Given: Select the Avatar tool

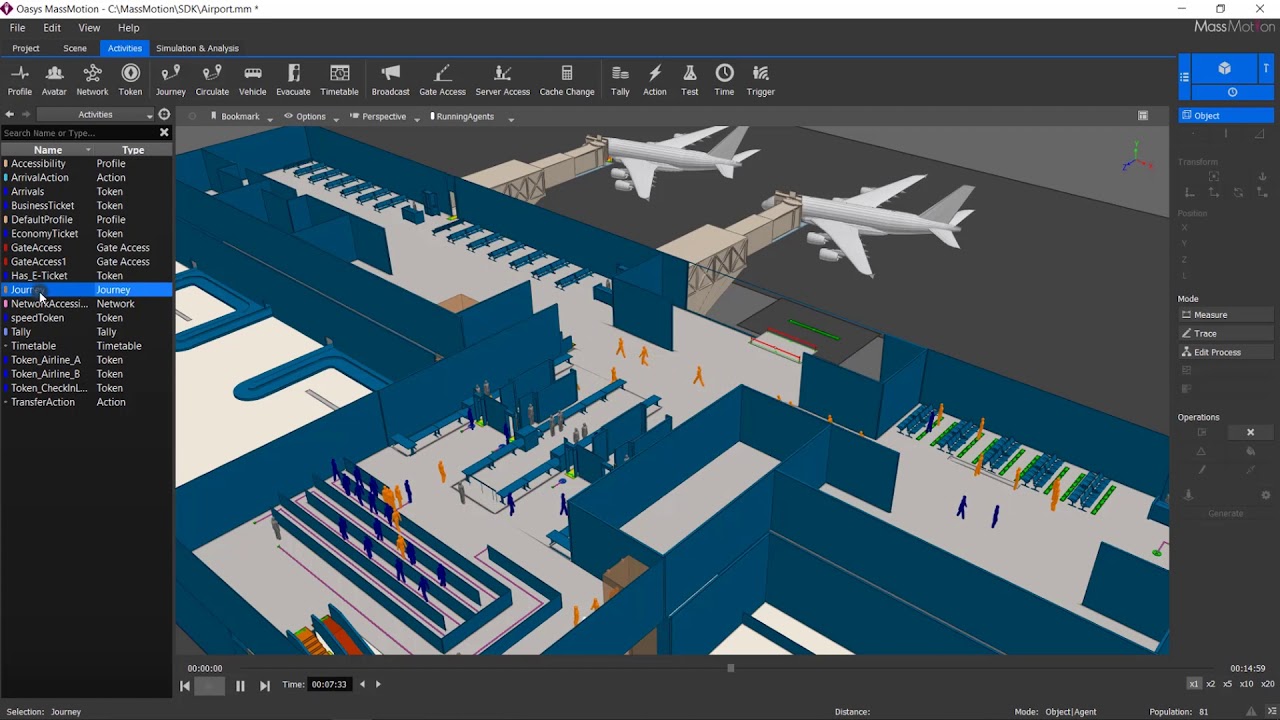Looking at the screenshot, I should 54,80.
